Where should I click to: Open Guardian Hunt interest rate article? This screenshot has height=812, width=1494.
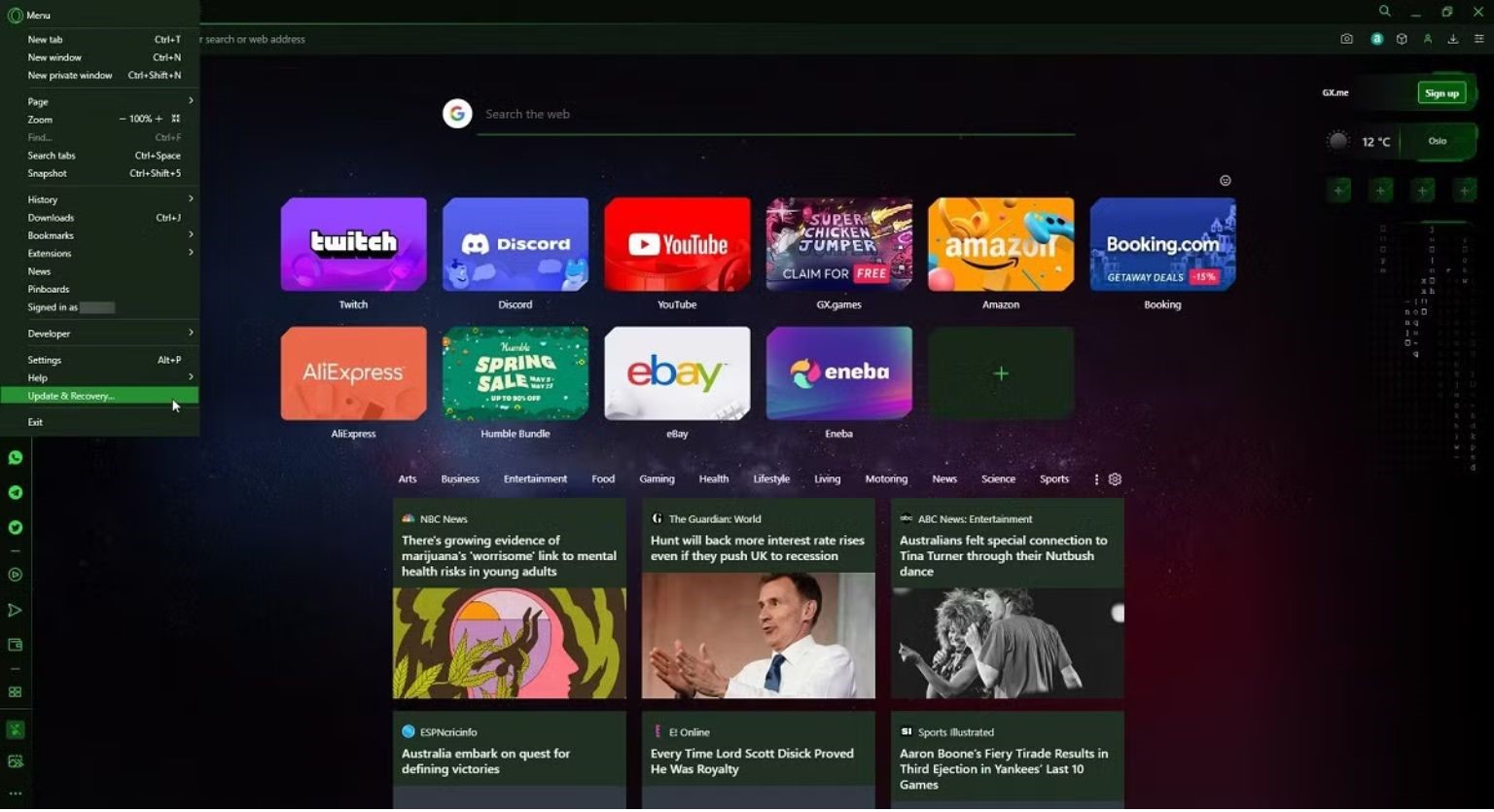pyautogui.click(x=759, y=598)
